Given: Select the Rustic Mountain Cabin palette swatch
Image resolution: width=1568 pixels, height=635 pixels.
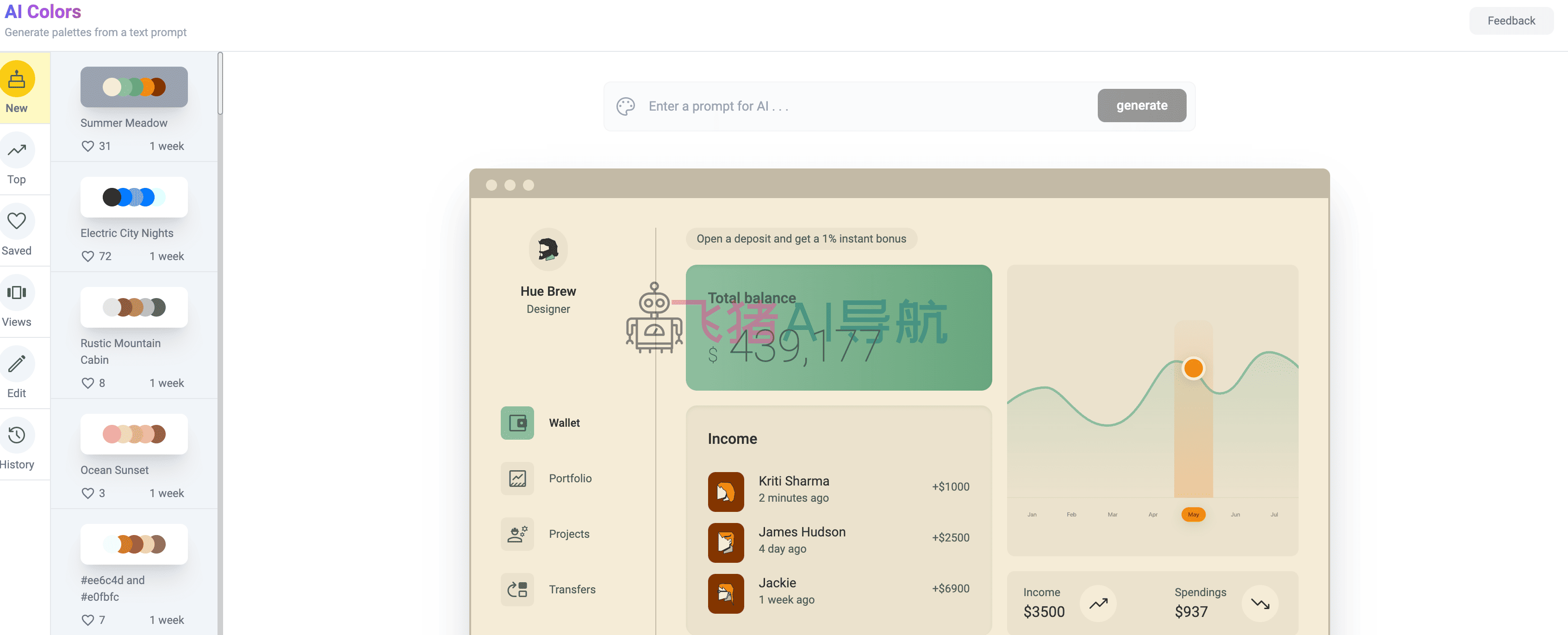Looking at the screenshot, I should (x=134, y=307).
